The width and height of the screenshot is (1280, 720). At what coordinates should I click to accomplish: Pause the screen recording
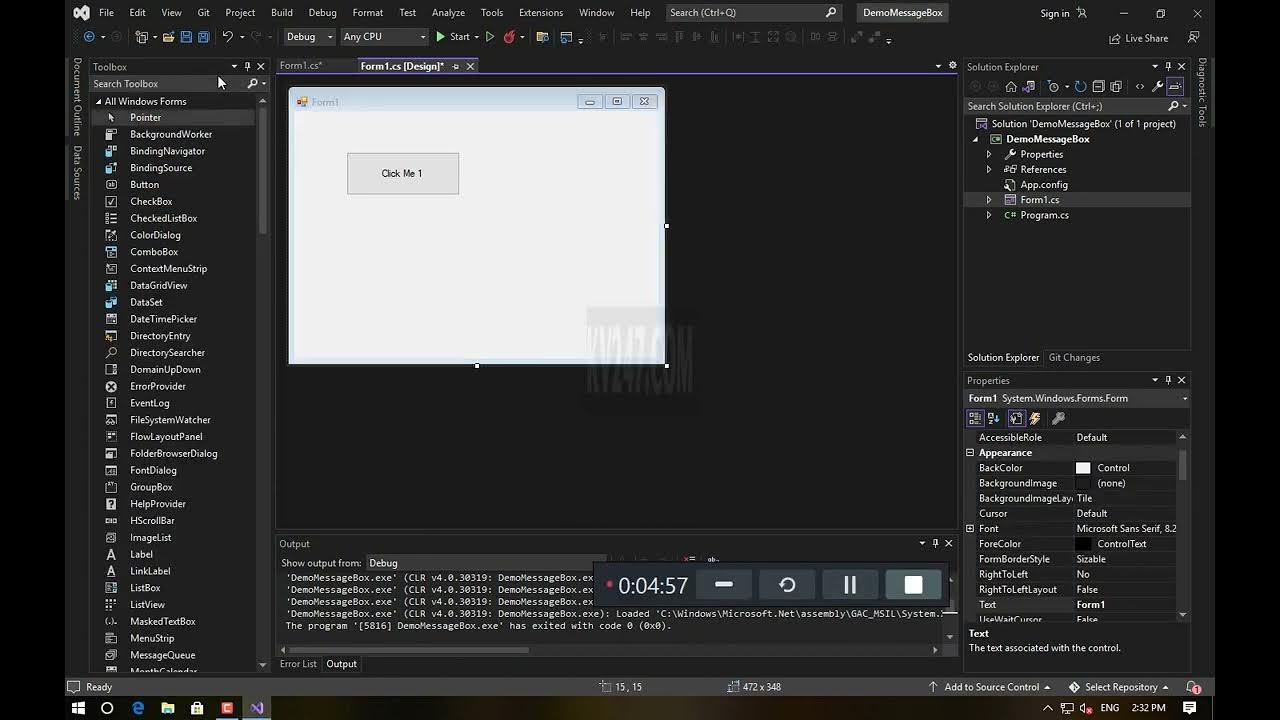click(850, 585)
